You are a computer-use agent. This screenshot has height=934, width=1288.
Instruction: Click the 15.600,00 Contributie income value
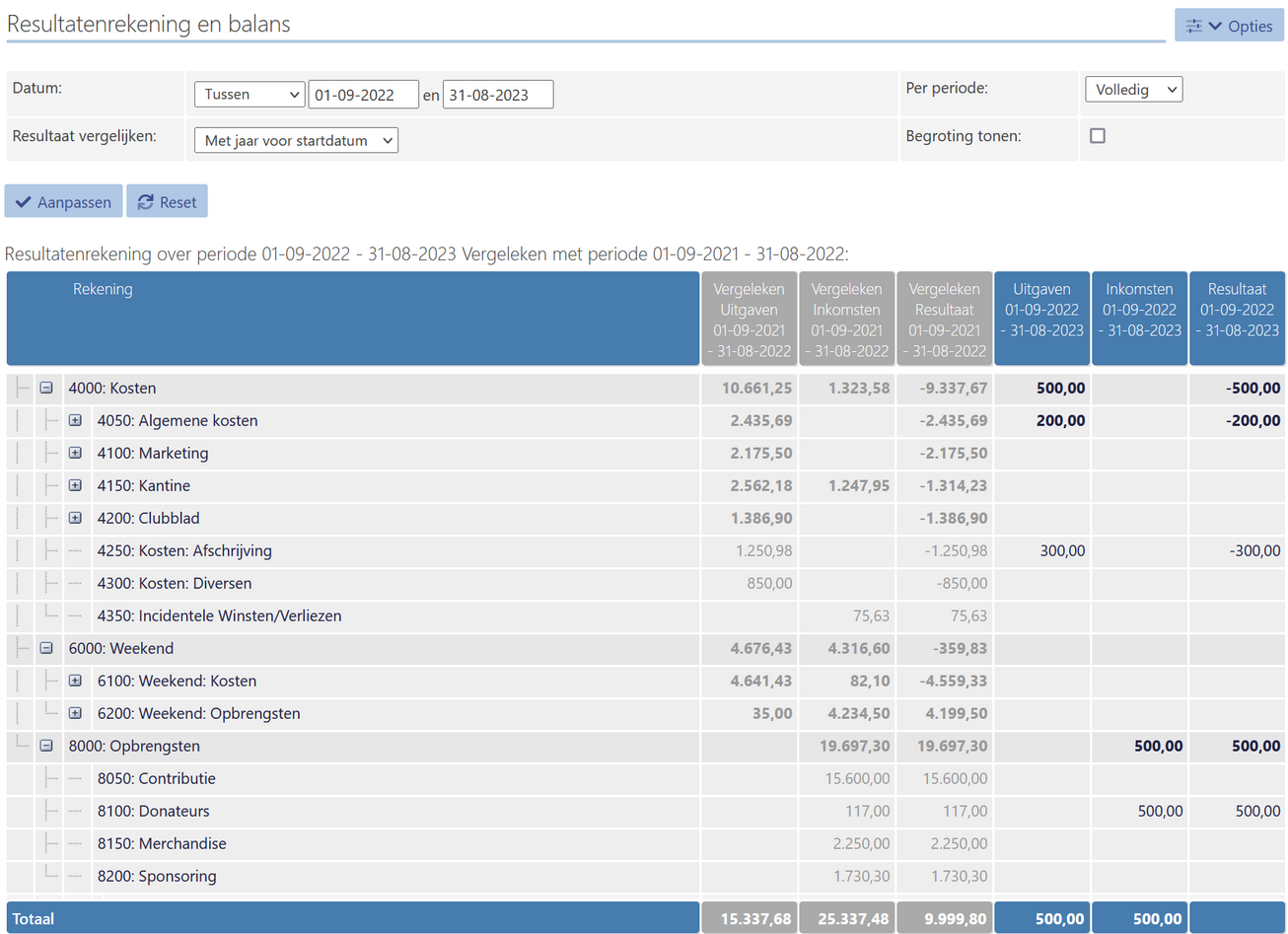[857, 779]
